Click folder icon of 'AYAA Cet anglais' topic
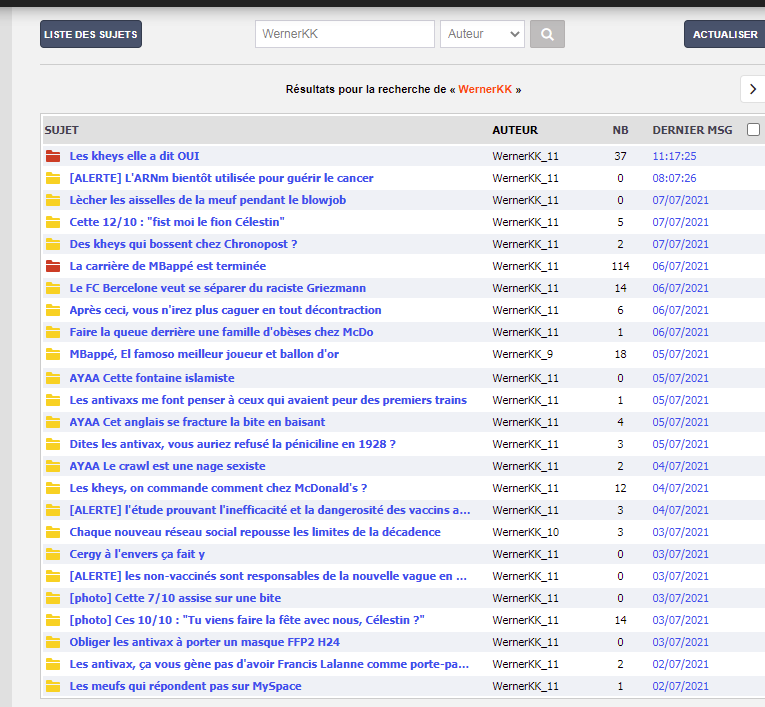765x707 pixels. pyautogui.click(x=53, y=422)
